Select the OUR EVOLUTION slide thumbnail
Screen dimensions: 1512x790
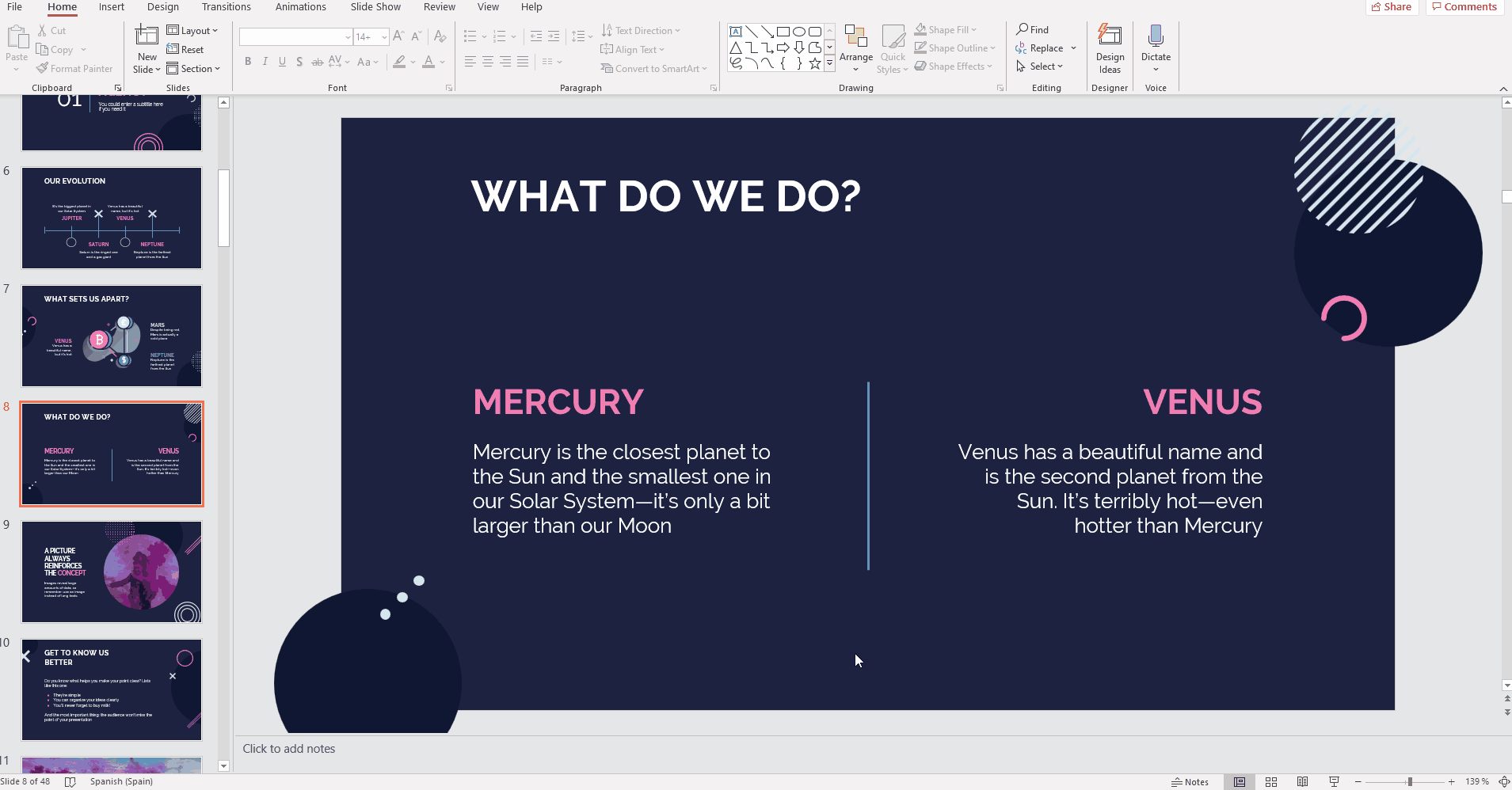112,218
